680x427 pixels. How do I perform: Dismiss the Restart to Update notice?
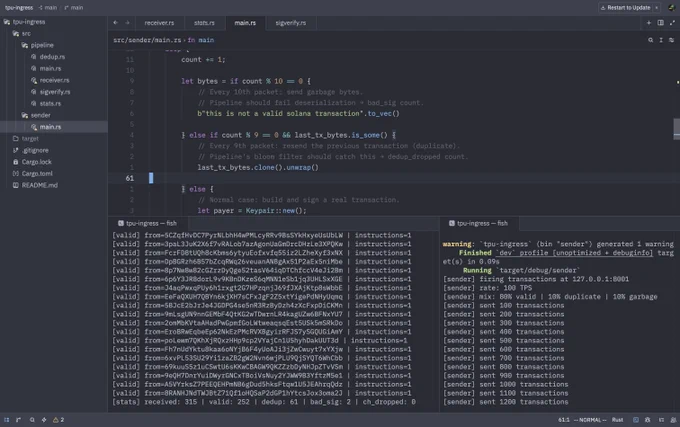click(657, 7)
